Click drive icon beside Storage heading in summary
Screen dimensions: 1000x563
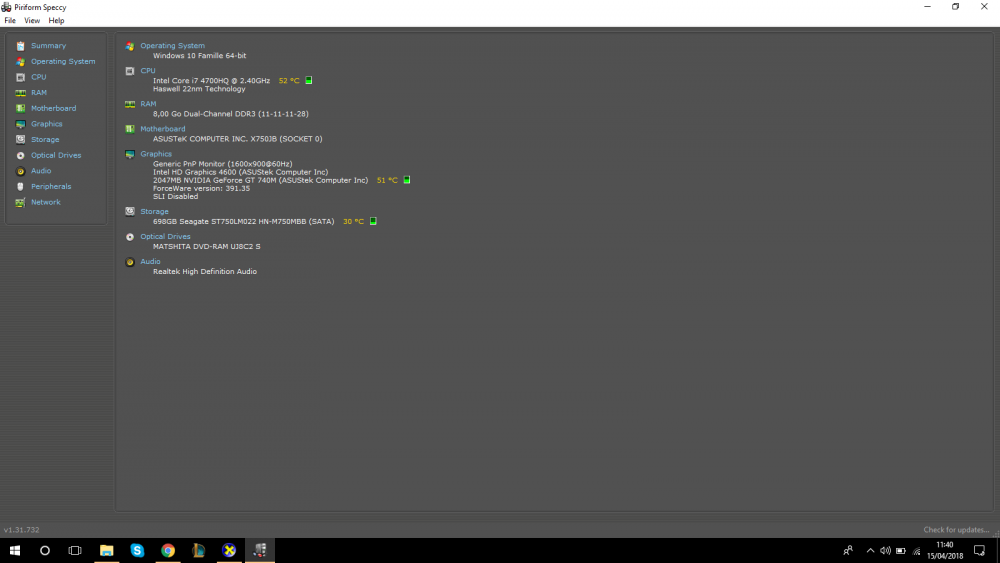pyautogui.click(x=130, y=212)
